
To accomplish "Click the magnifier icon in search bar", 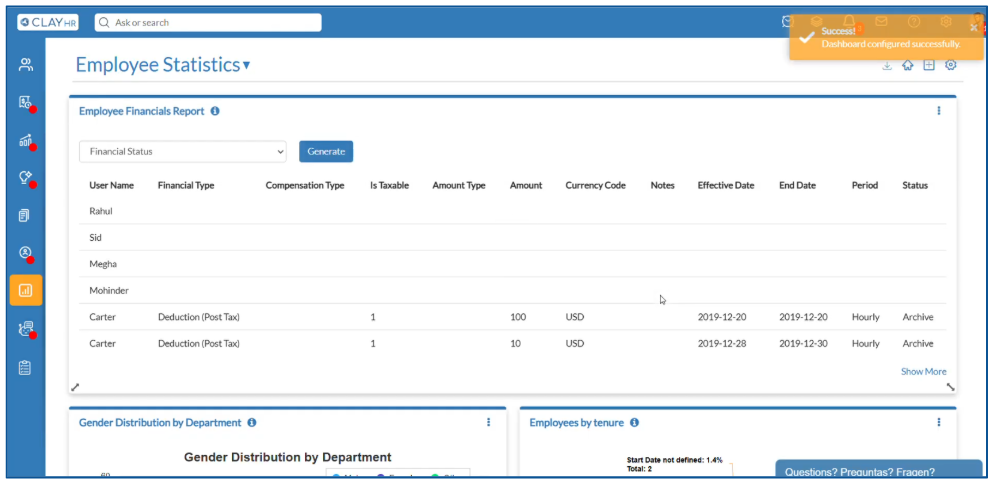I will [x=106, y=22].
